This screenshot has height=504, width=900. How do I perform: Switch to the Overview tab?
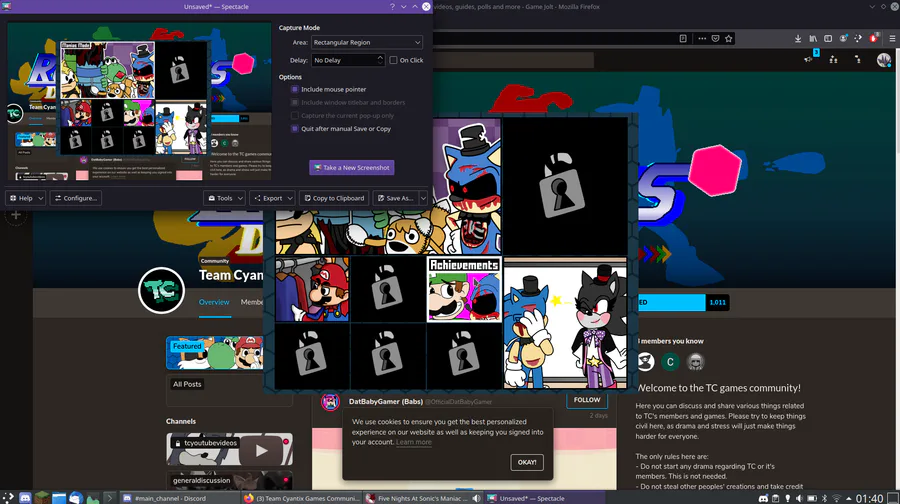tap(214, 302)
